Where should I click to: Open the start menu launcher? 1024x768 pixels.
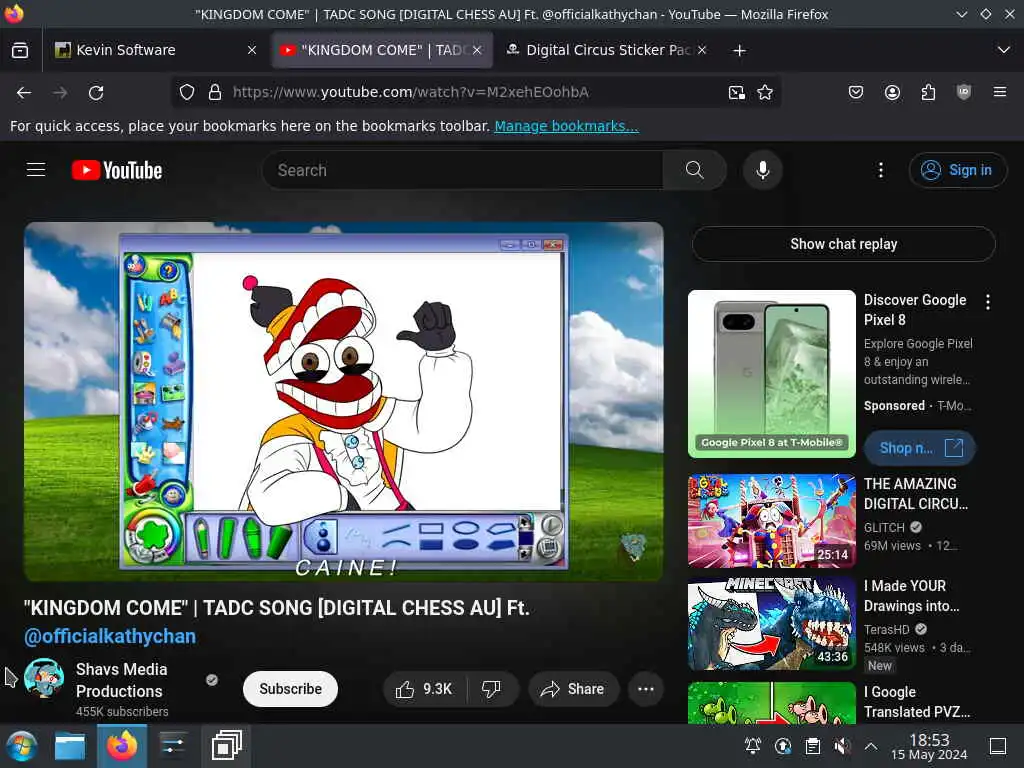22,746
